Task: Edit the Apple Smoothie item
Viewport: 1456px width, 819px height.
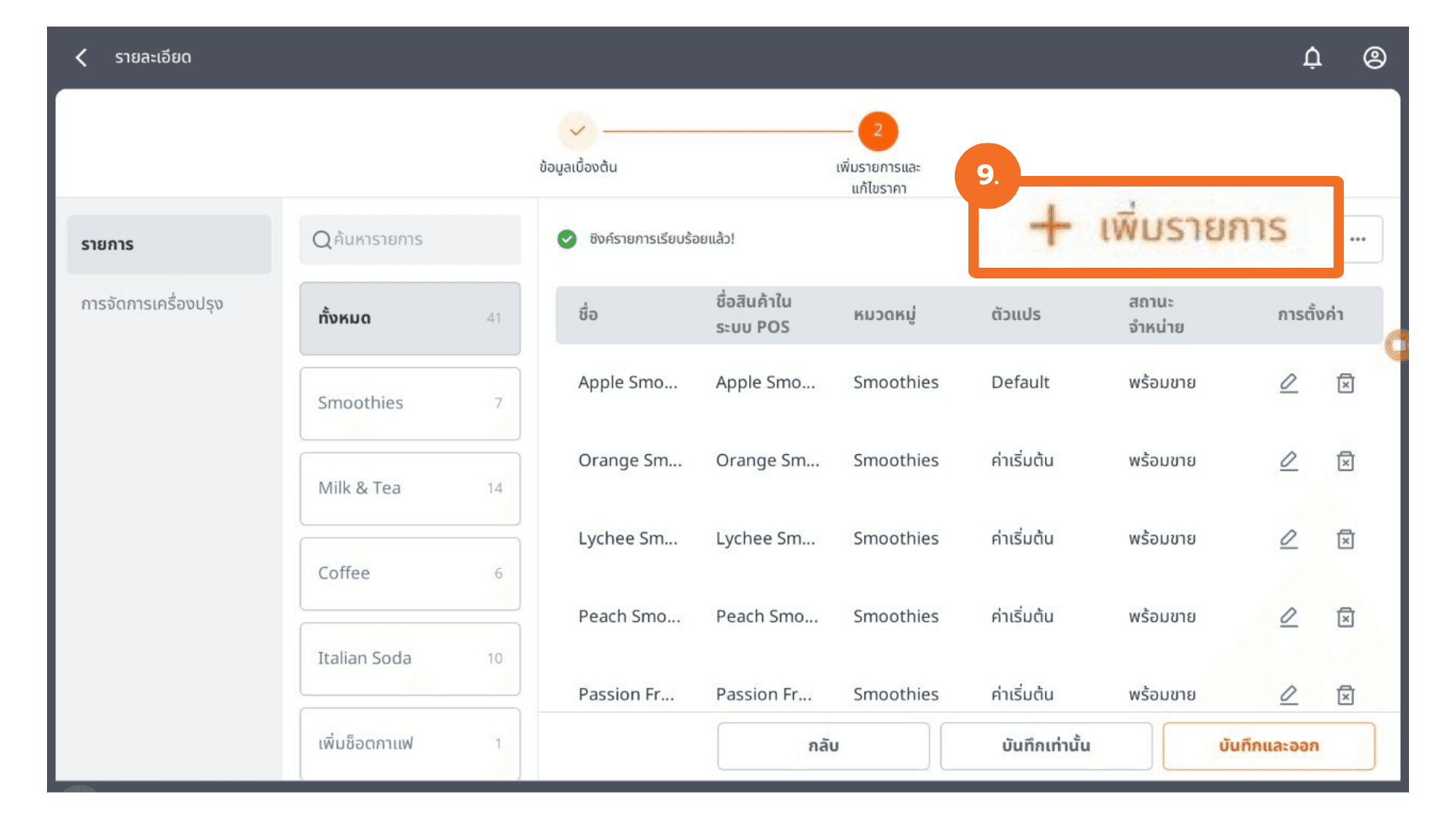Action: pos(1288,383)
